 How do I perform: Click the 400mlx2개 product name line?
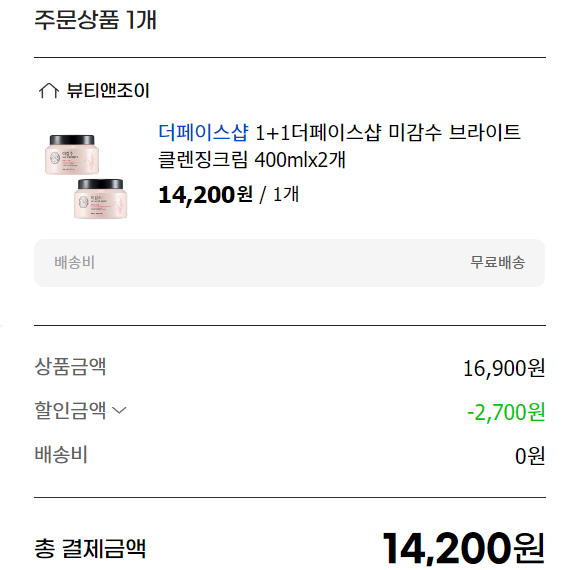[252, 160]
